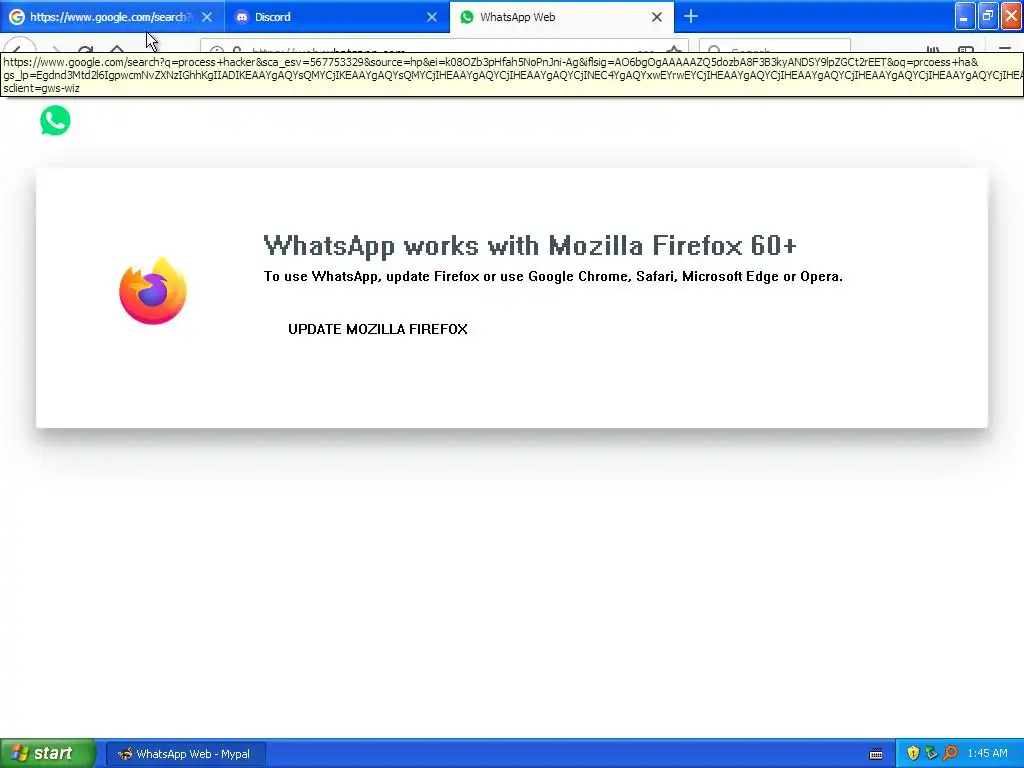This screenshot has width=1024, height=768.
Task: Click the green WhatsApp logo icon
Action: (x=55, y=120)
